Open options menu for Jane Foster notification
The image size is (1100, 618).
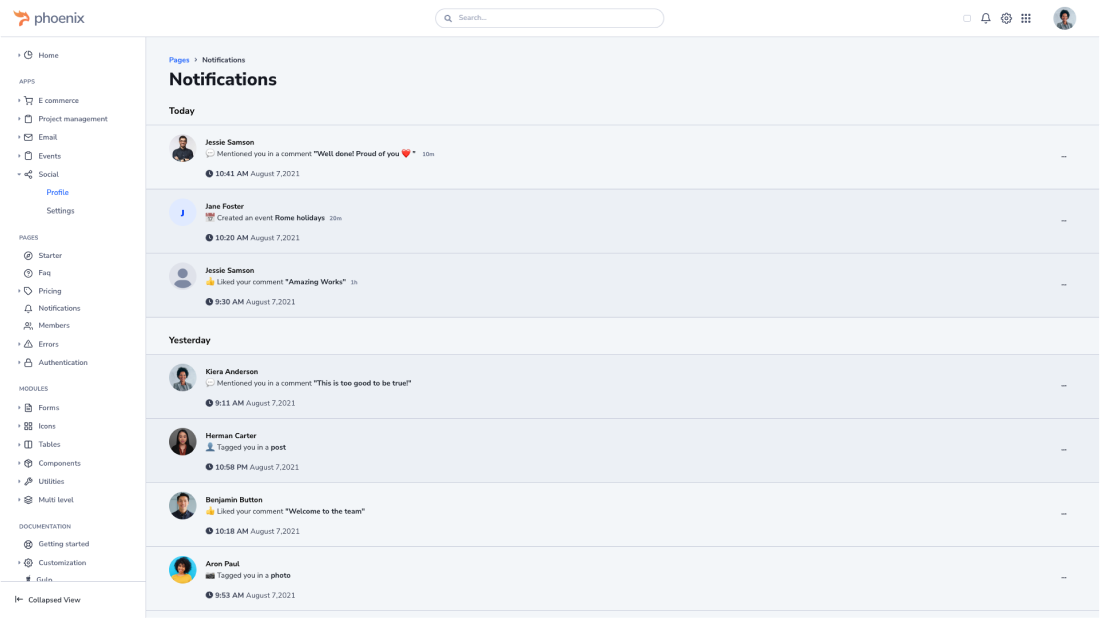(1063, 221)
